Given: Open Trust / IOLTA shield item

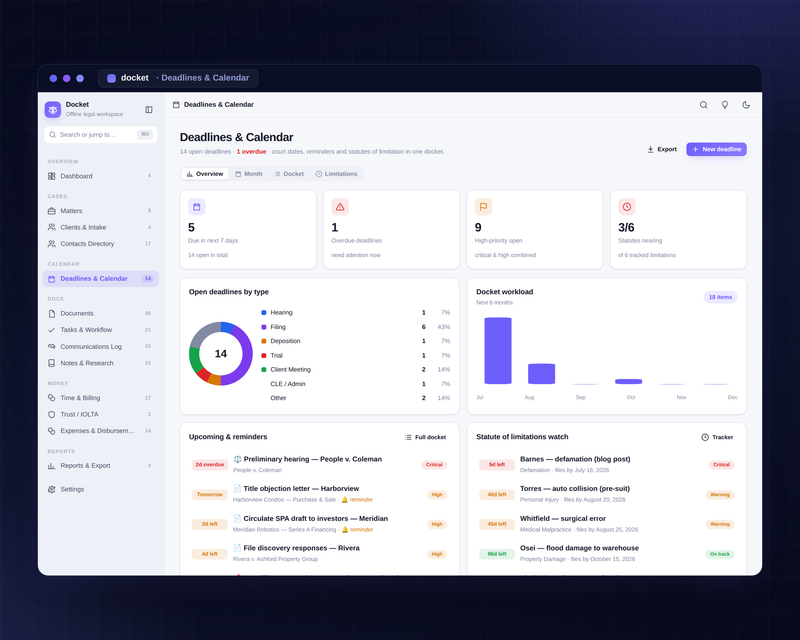Looking at the screenshot, I should tap(101, 414).
